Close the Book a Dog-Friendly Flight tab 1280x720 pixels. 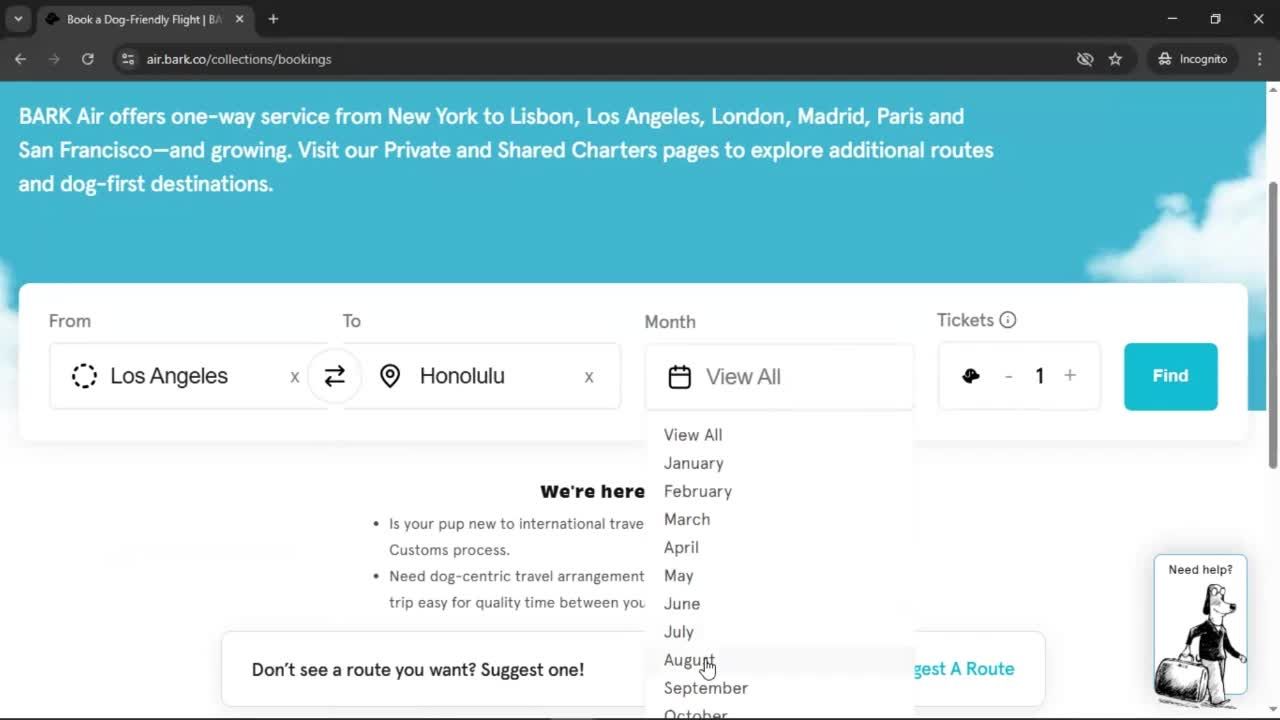click(239, 19)
